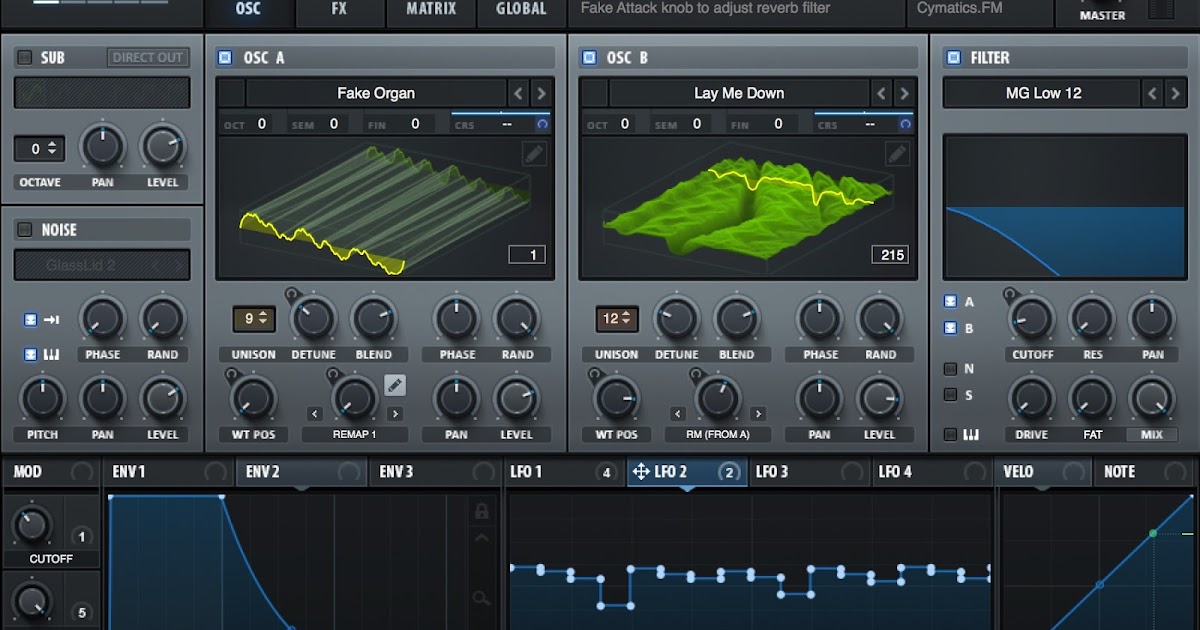The height and width of the screenshot is (630, 1200).
Task: Adjust the SUB octave stepper
Action: (x=40, y=149)
